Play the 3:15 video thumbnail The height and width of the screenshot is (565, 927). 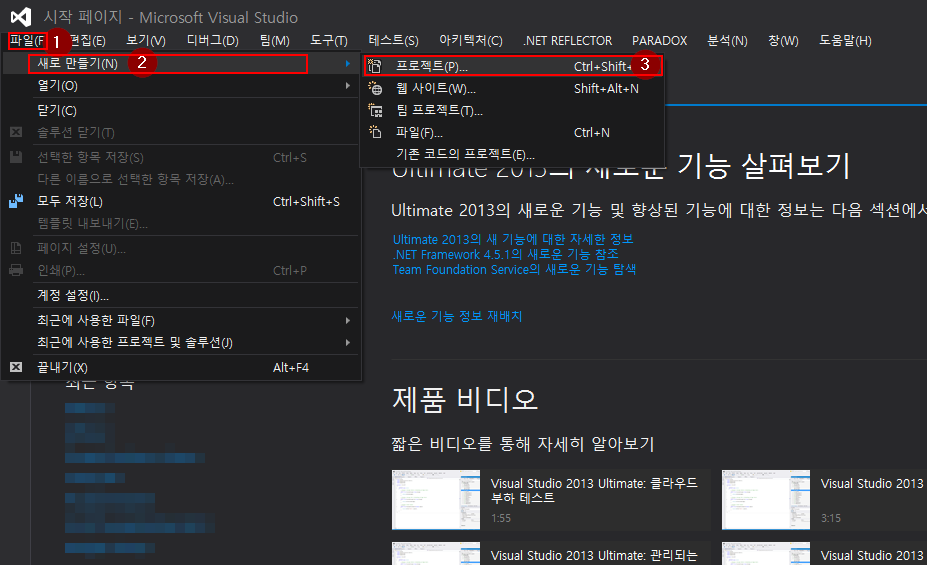(x=766, y=500)
